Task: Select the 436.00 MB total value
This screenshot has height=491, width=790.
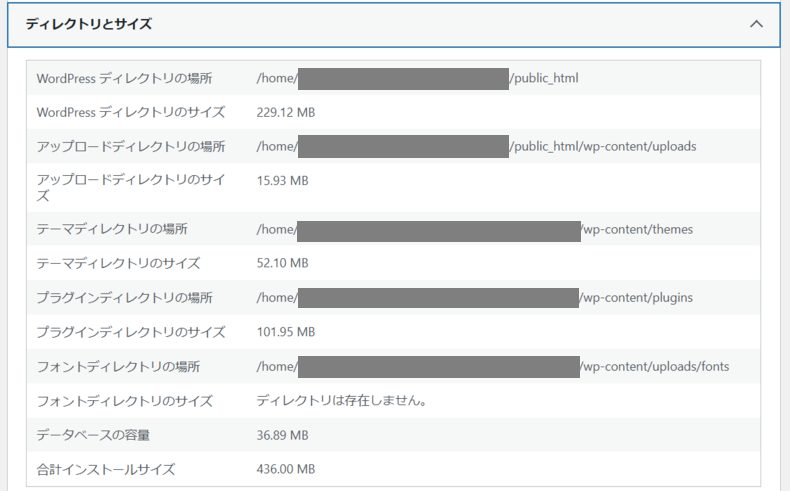Action: [x=286, y=469]
